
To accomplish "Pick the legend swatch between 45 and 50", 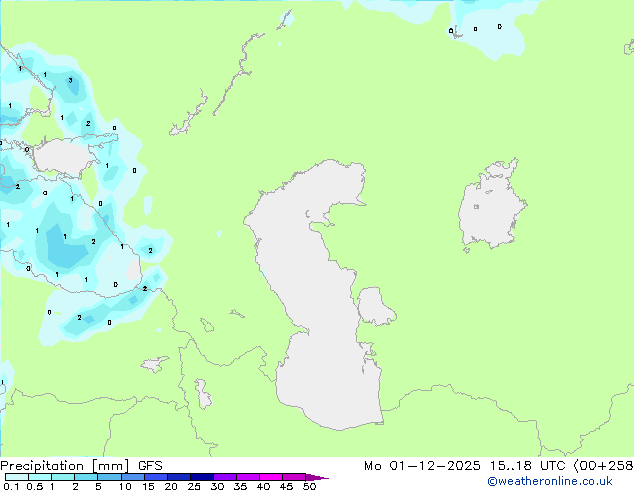I will pyautogui.click(x=294, y=477).
